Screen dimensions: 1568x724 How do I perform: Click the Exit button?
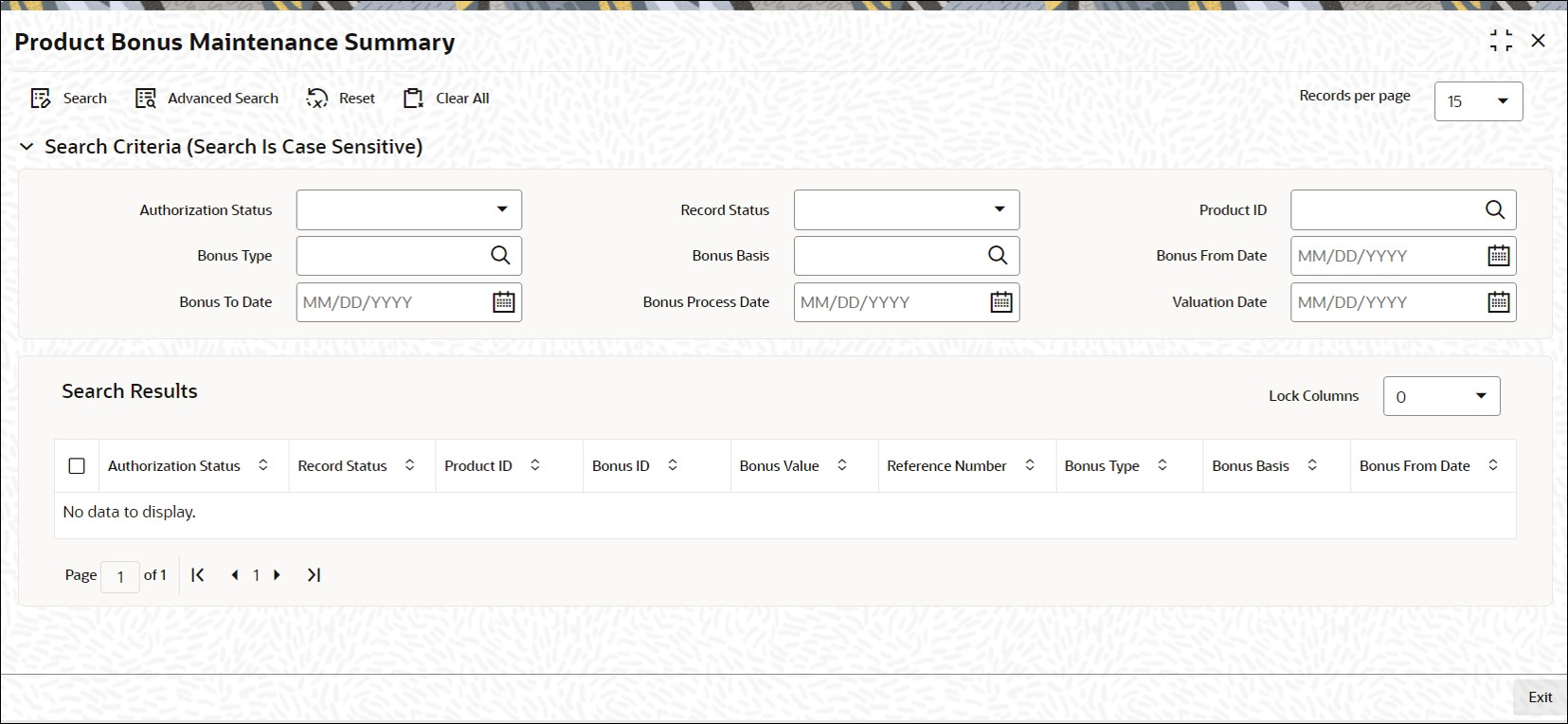1540,697
